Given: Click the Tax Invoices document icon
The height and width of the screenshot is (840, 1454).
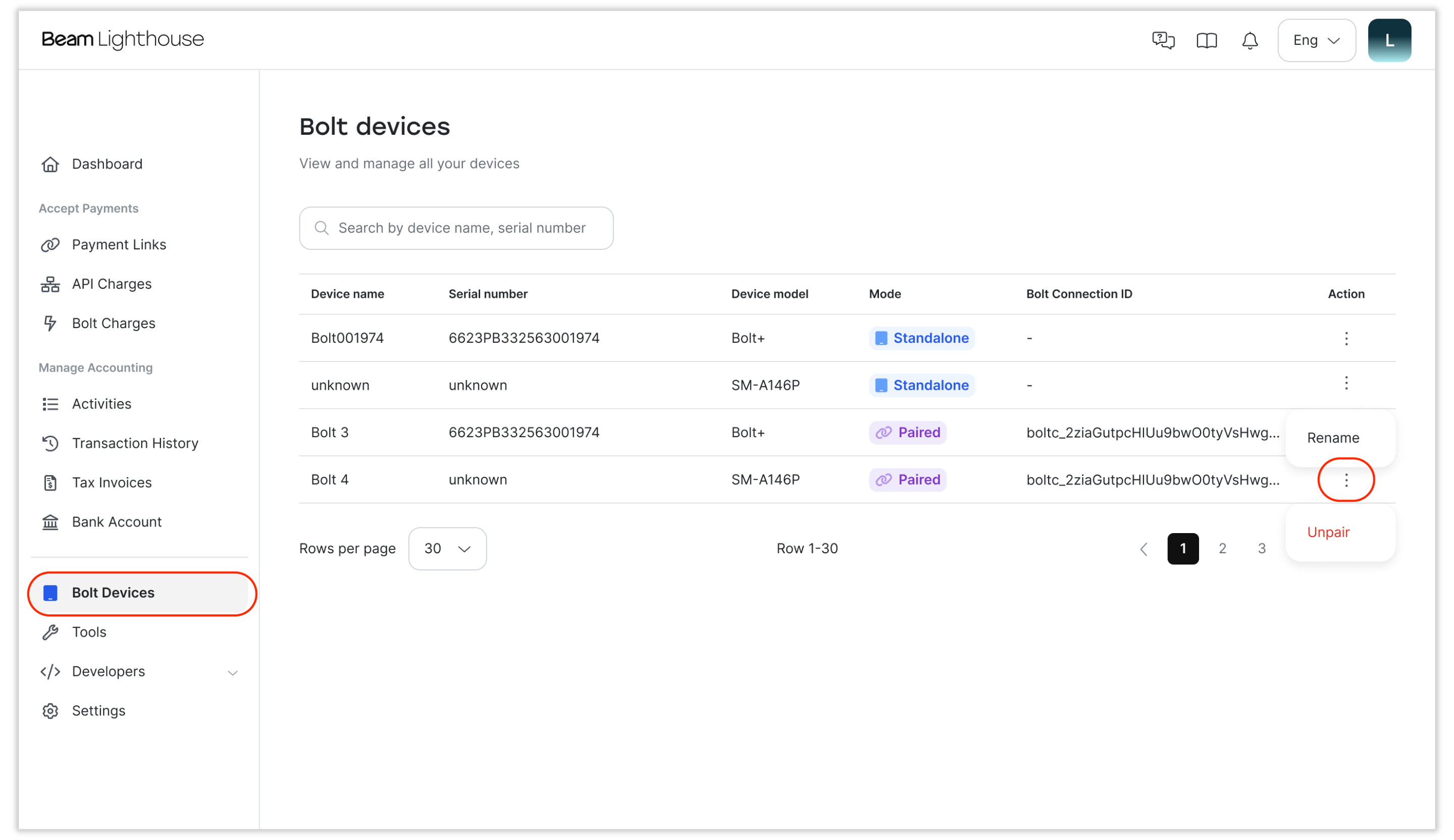Looking at the screenshot, I should pos(50,482).
